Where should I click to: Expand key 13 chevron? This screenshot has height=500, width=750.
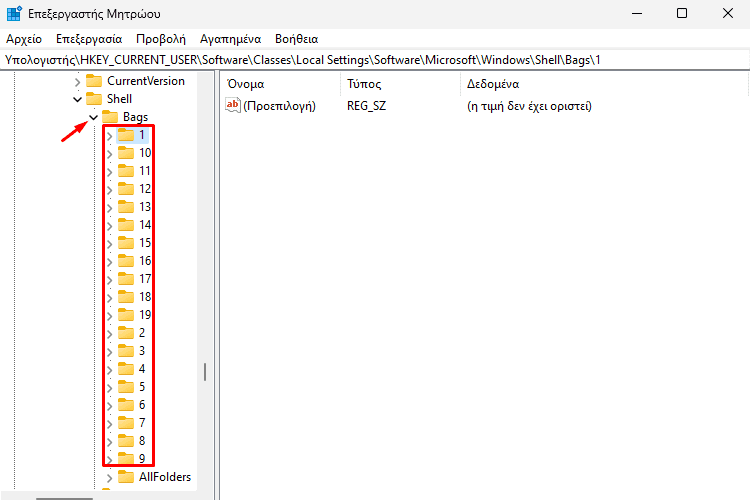[x=110, y=208]
